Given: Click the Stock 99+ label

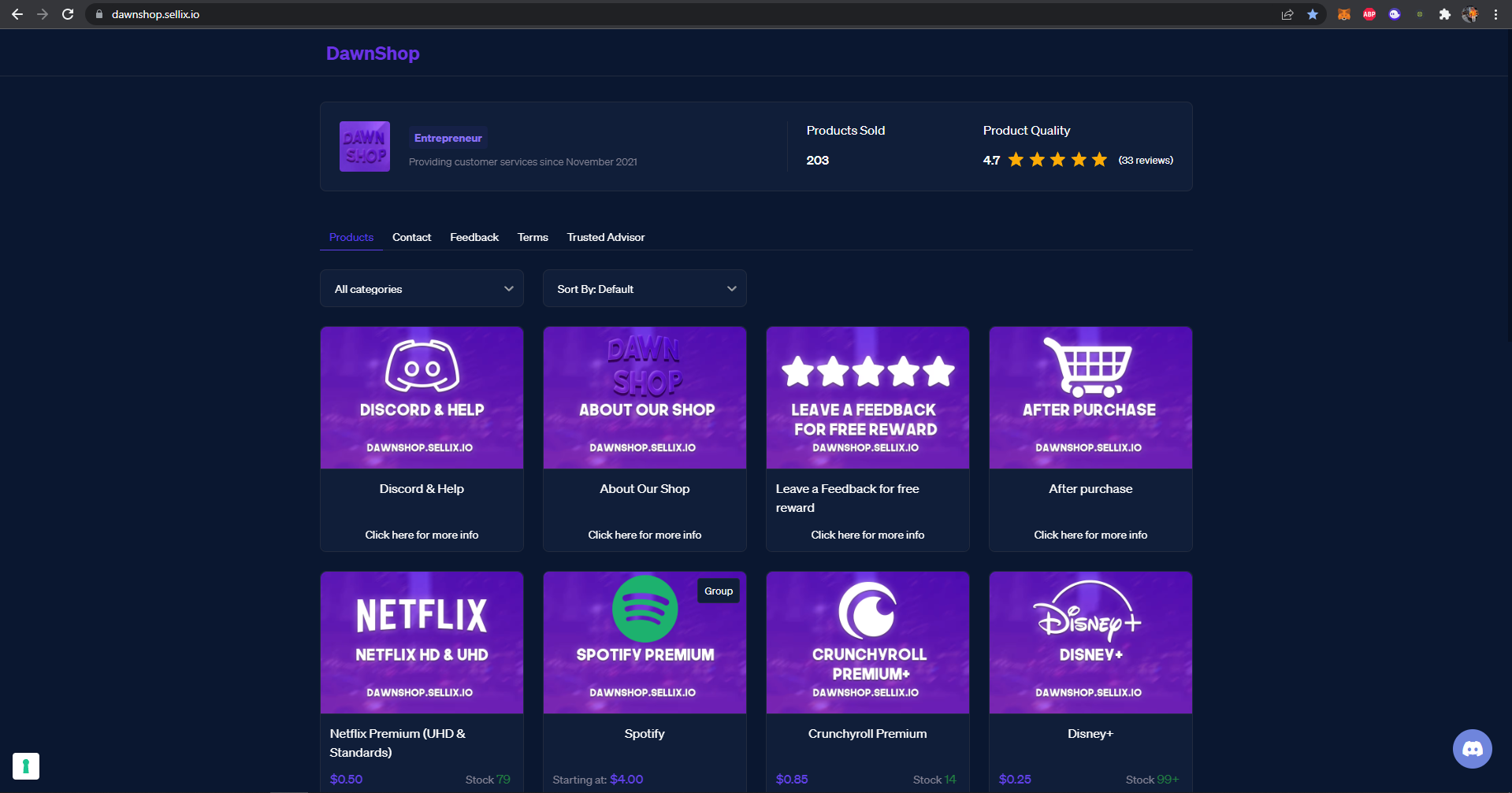Looking at the screenshot, I should coord(1152,780).
